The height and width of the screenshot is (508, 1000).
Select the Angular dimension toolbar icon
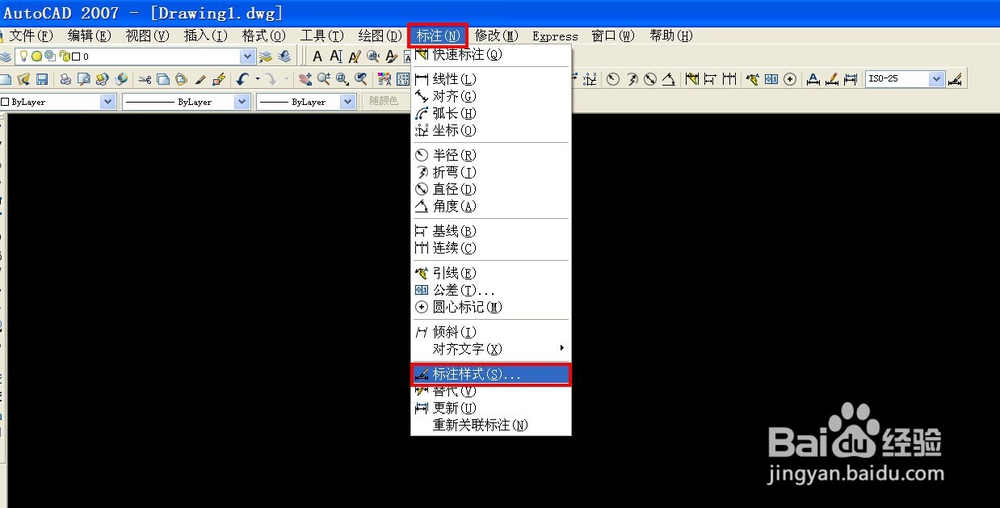pos(668,79)
